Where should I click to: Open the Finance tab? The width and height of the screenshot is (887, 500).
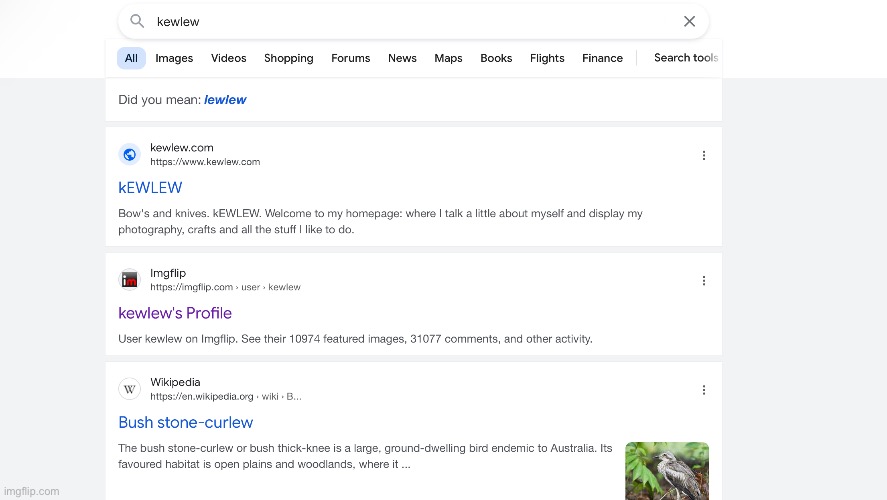click(x=602, y=58)
